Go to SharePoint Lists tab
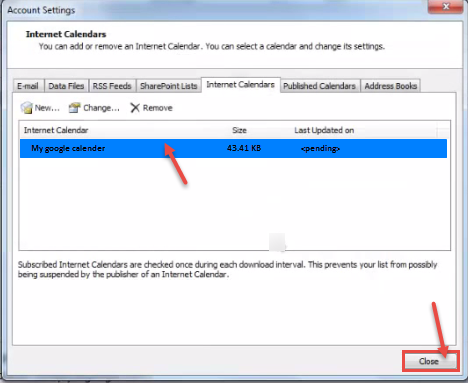Image resolution: width=468 pixels, height=383 pixels. (169, 86)
